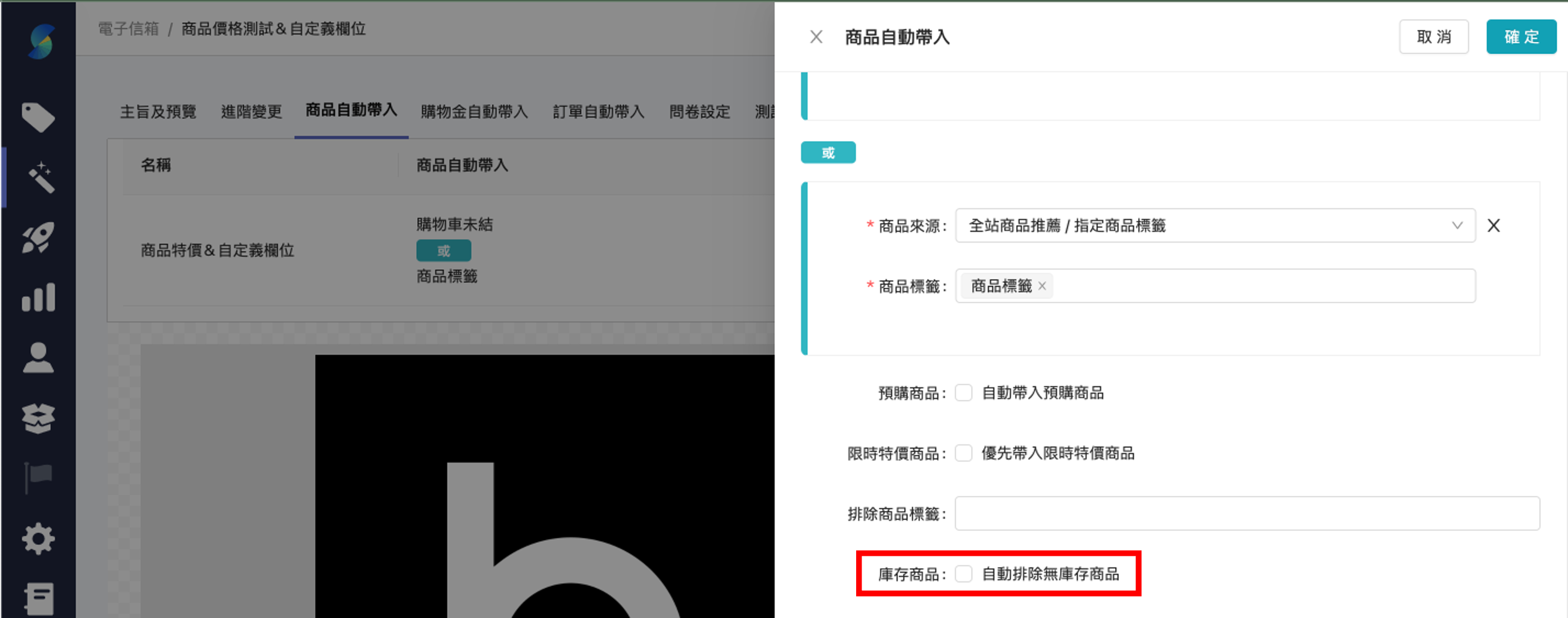Viewport: 1568px width, 618px height.
Task: Open the magic wand automation tool
Action: pos(38,177)
